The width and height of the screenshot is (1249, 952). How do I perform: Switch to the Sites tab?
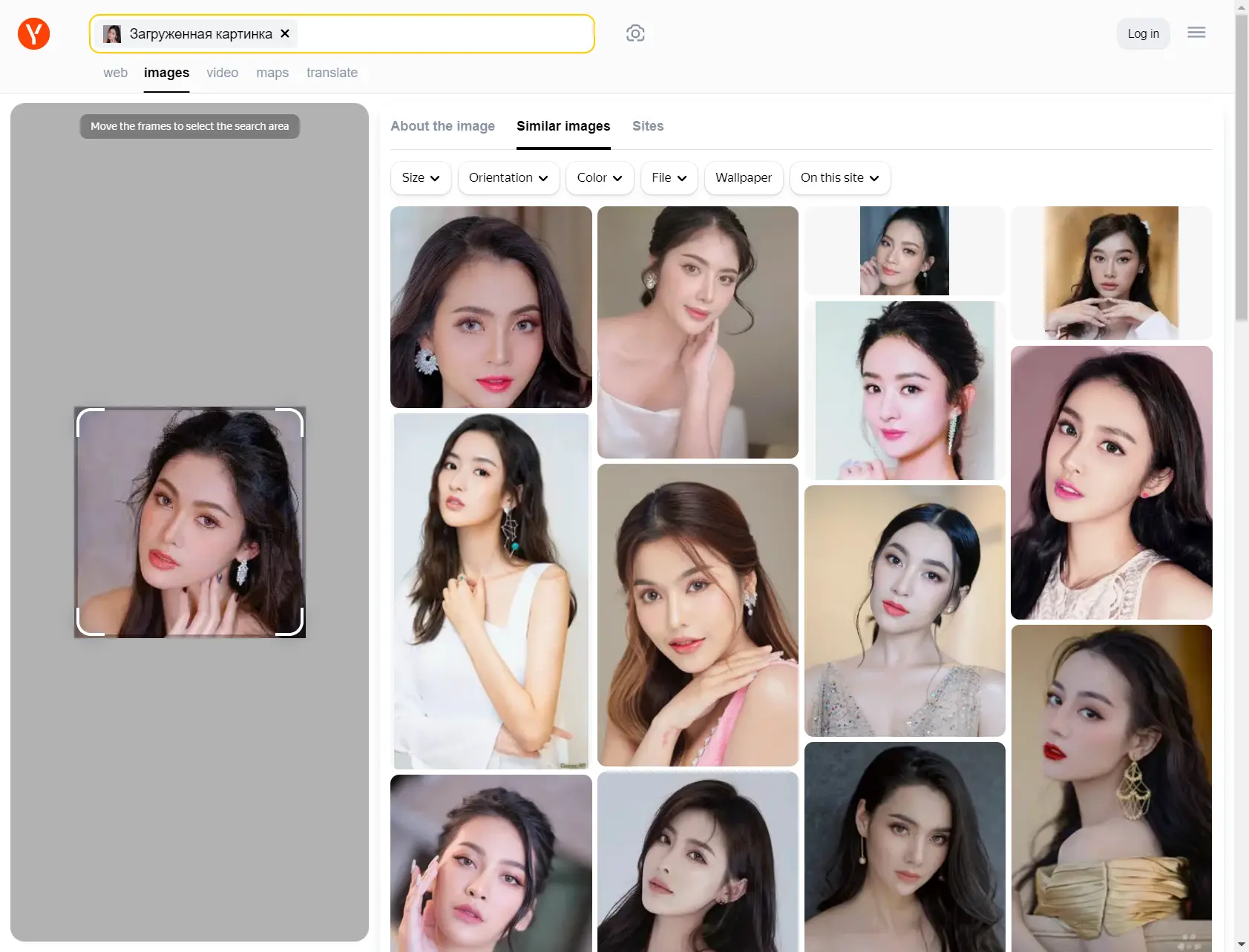point(647,126)
